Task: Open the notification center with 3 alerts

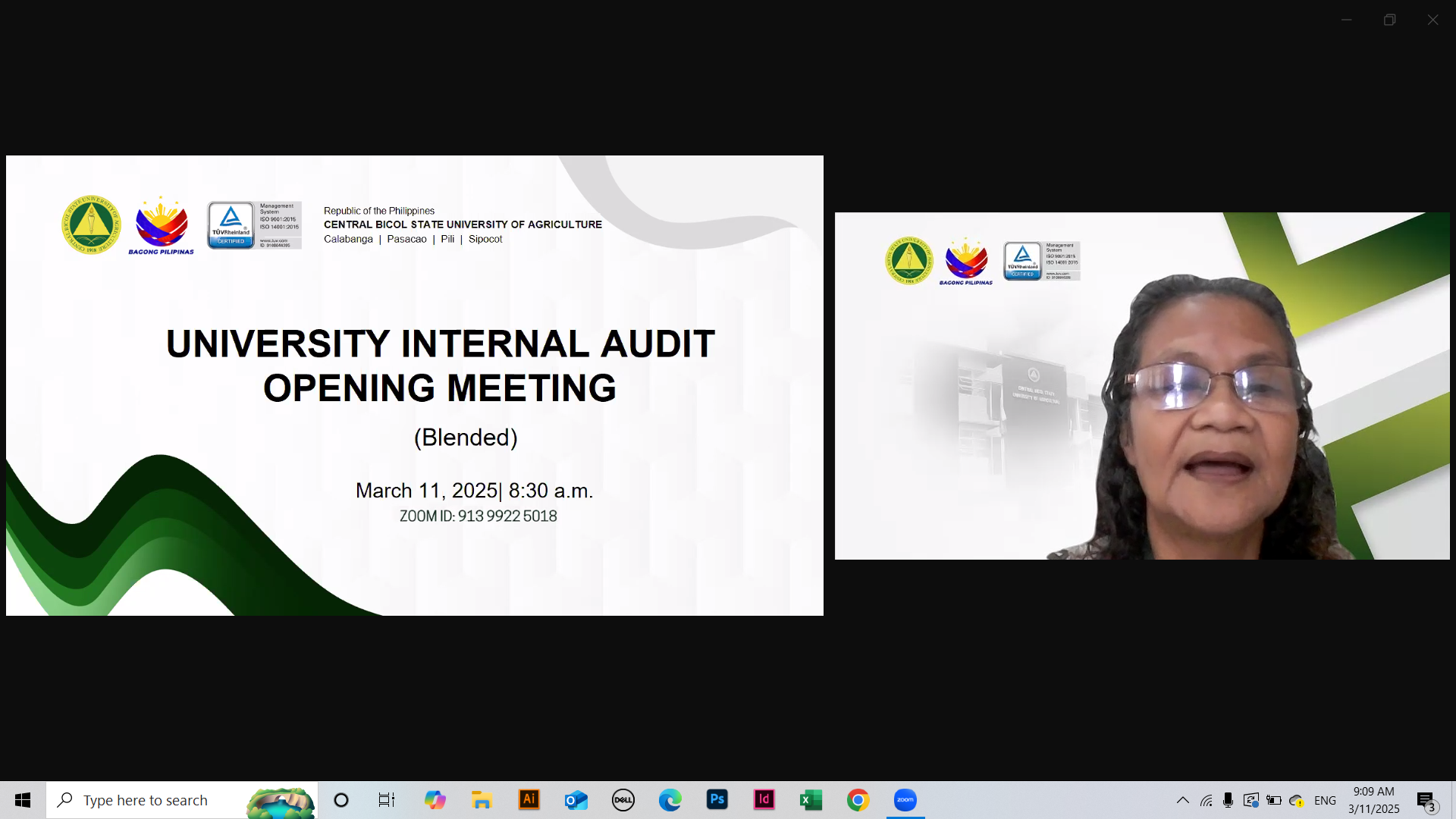Action: [1426, 801]
